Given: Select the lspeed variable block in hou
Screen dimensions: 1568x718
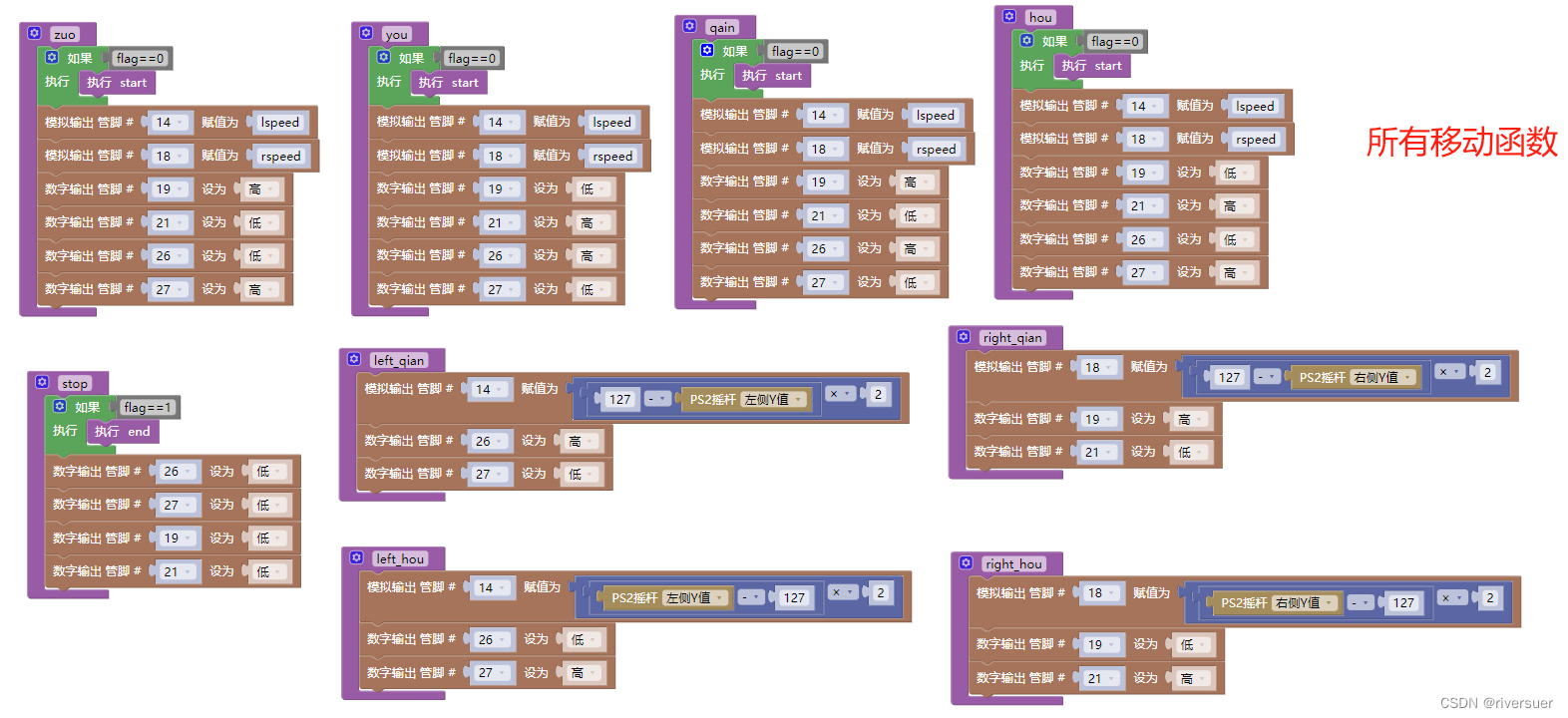Looking at the screenshot, I should 1255,107.
